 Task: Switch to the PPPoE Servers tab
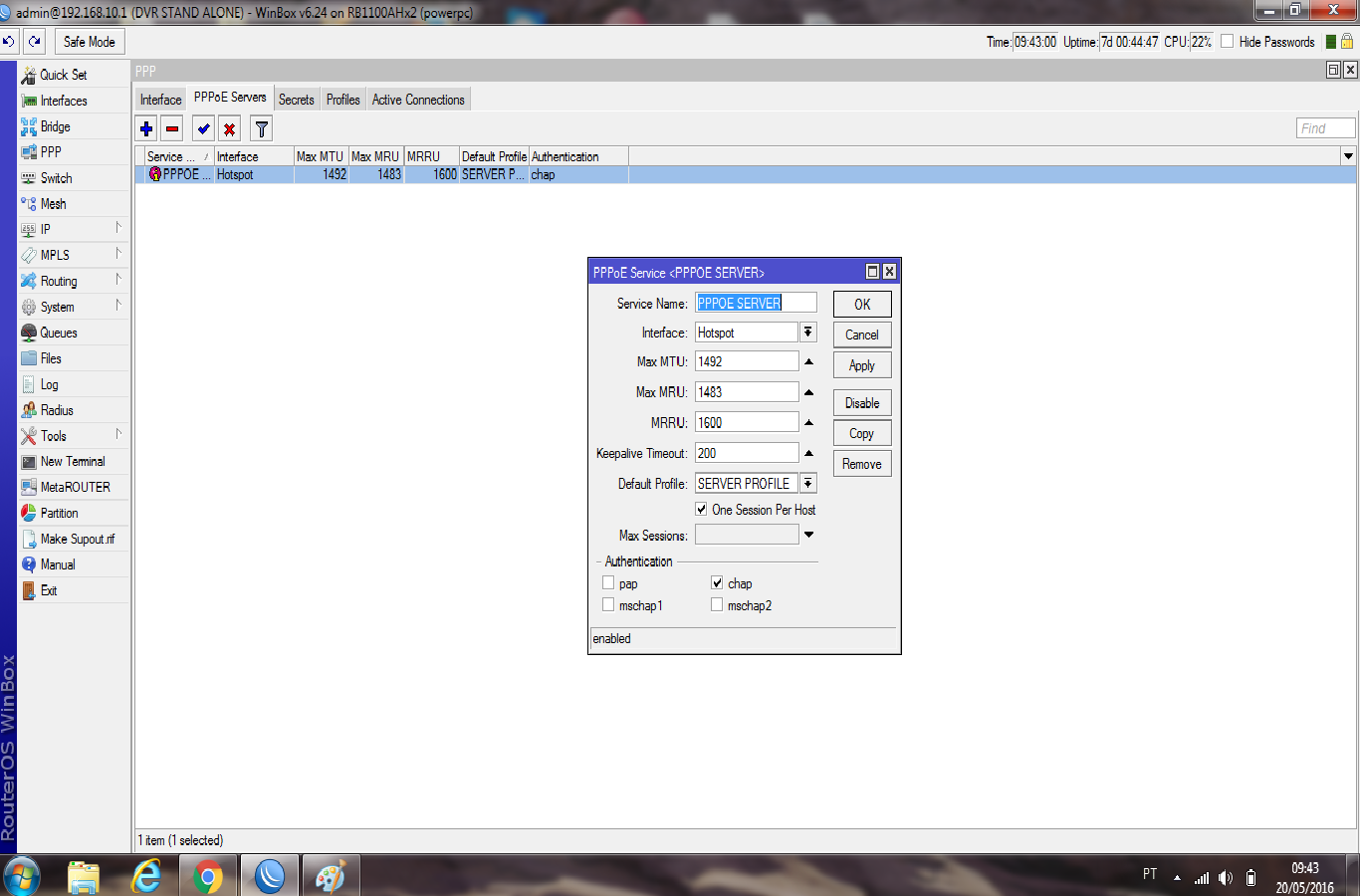(x=230, y=98)
